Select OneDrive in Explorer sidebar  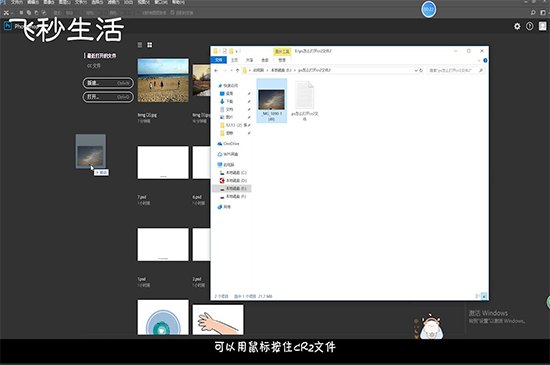coord(228,144)
